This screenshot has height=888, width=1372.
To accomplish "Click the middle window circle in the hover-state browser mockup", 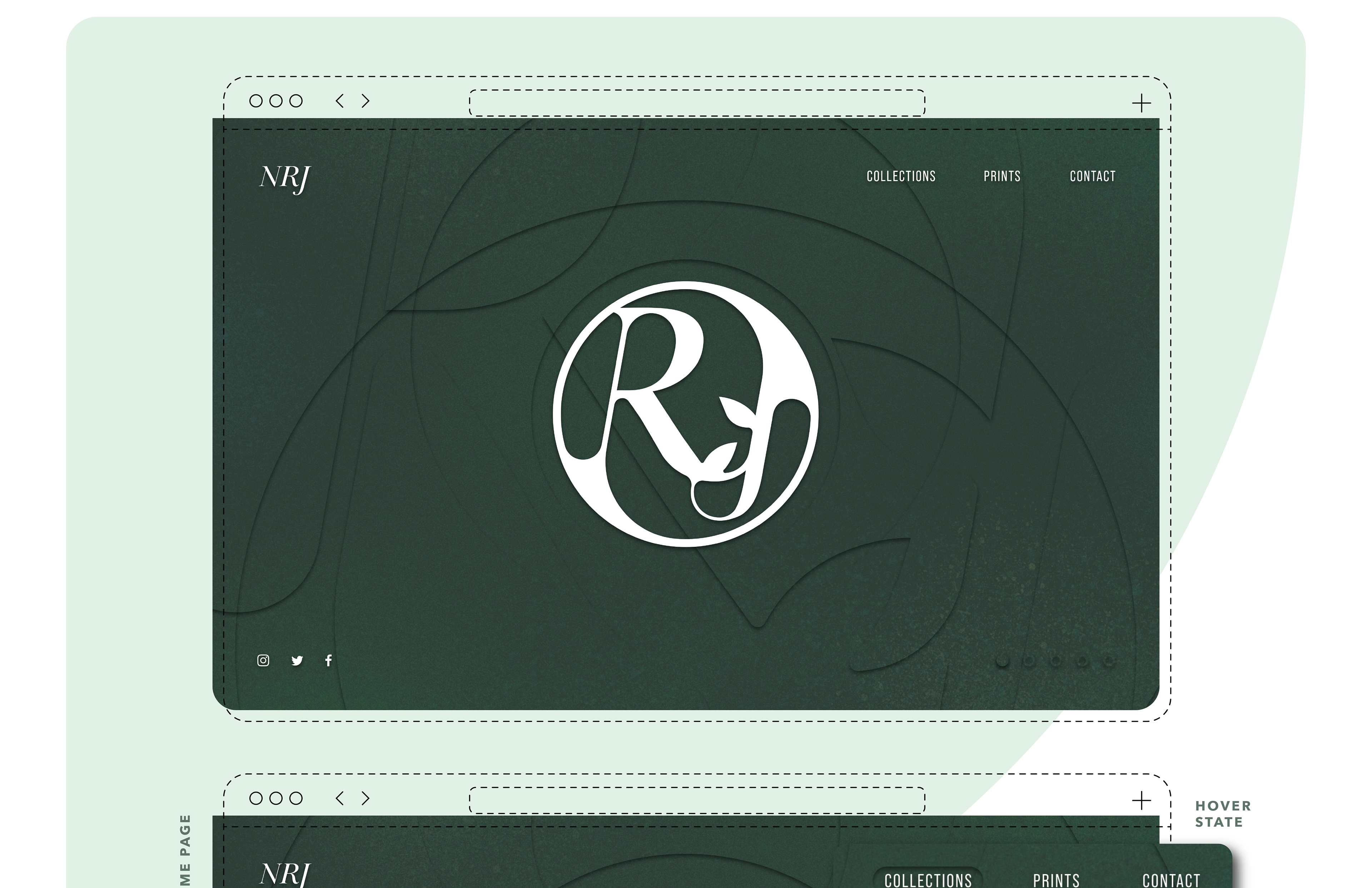I will click(x=276, y=798).
